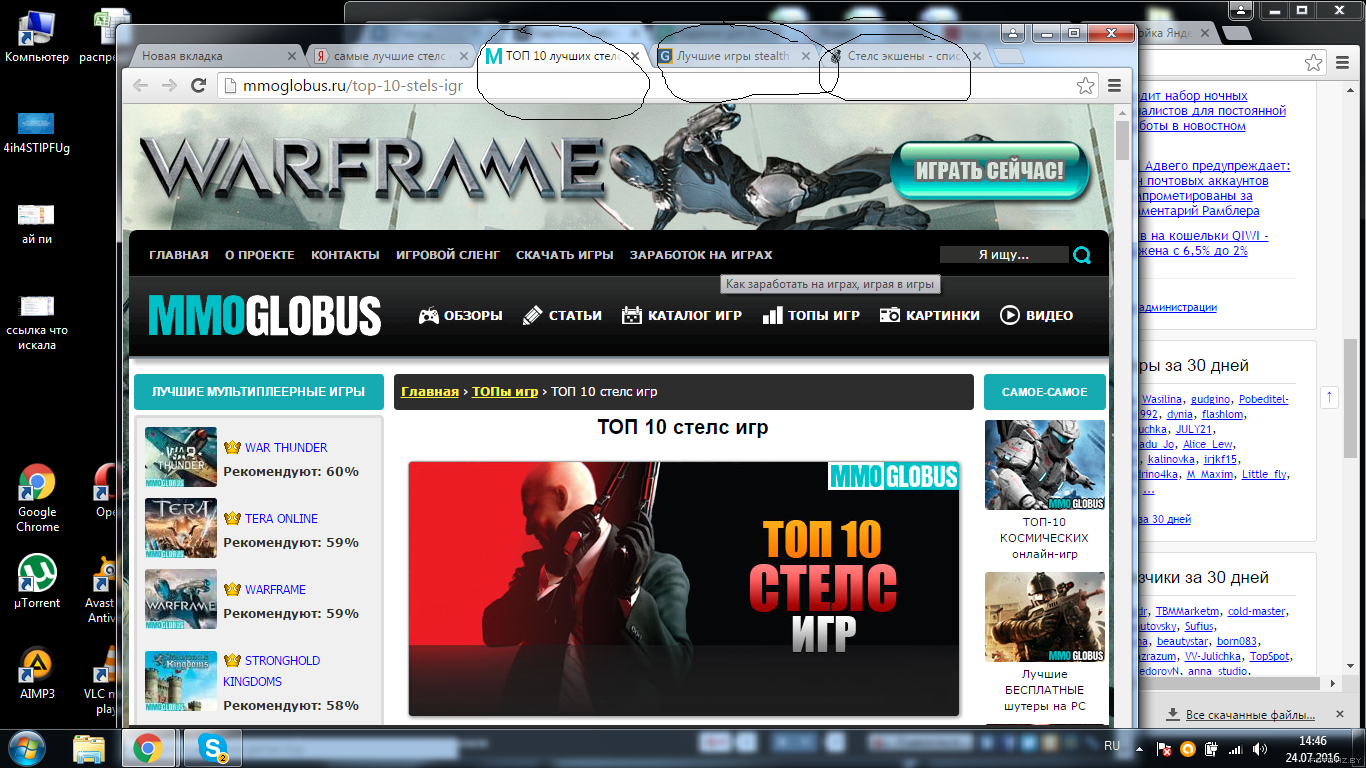Open the WAR THUNDER game link

(286, 448)
